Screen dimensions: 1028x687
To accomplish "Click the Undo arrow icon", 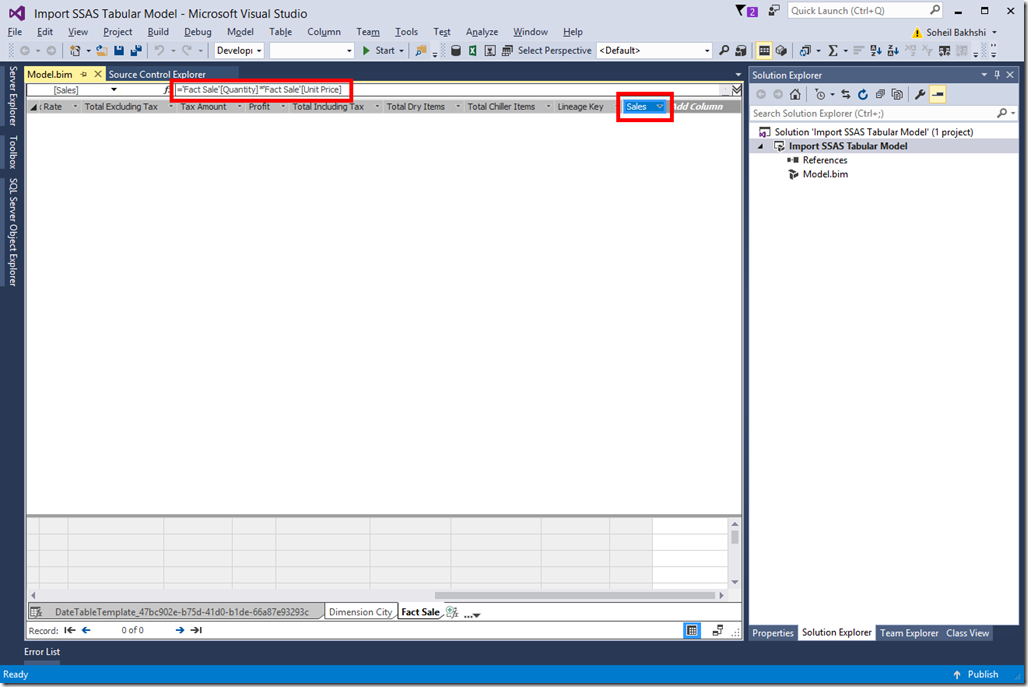I will pos(159,50).
